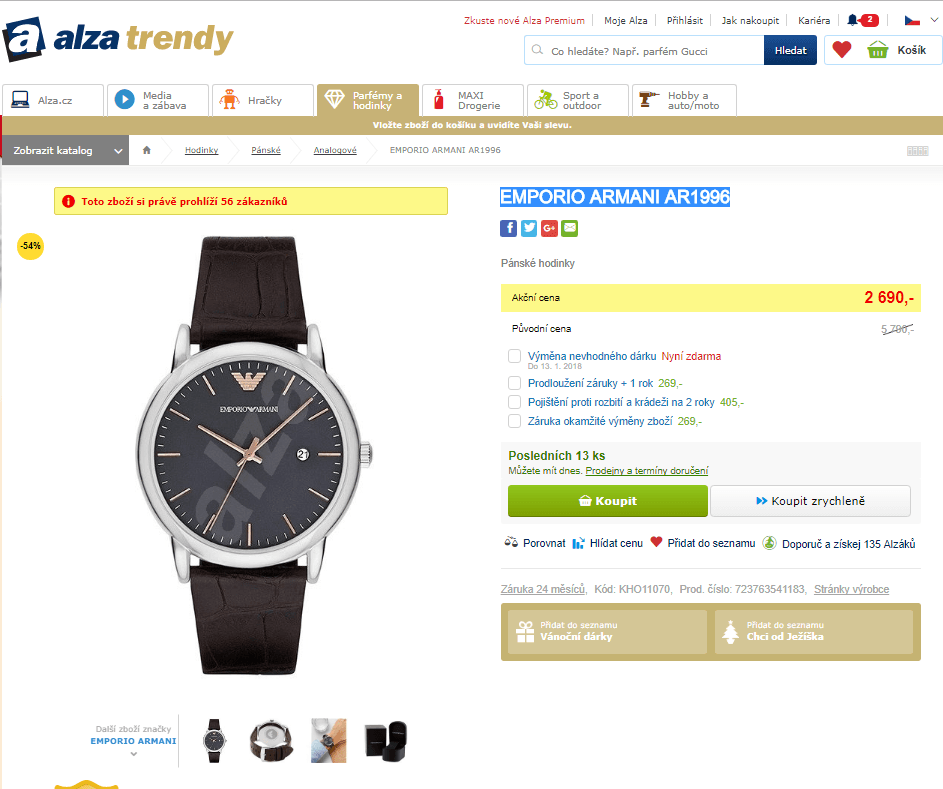Enable Výměna nevhodného dárku checkbox
The height and width of the screenshot is (789, 943).
click(514, 356)
